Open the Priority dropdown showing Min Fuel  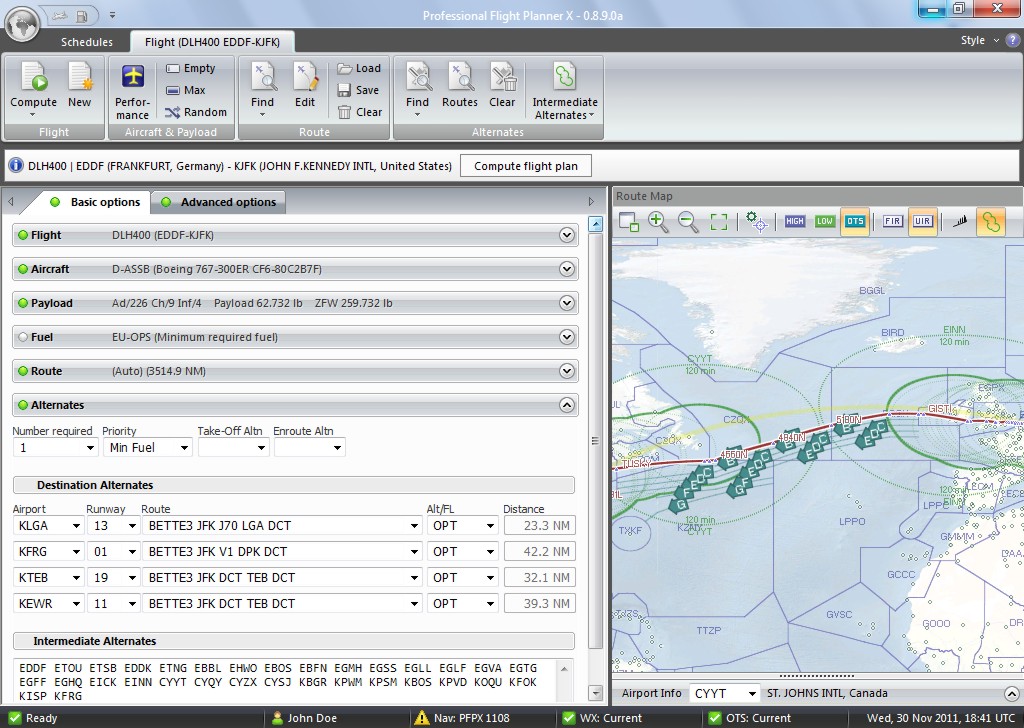pos(147,448)
